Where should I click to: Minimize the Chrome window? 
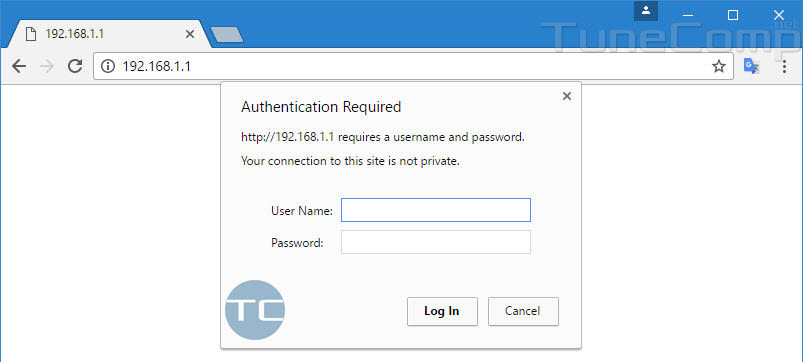688,15
